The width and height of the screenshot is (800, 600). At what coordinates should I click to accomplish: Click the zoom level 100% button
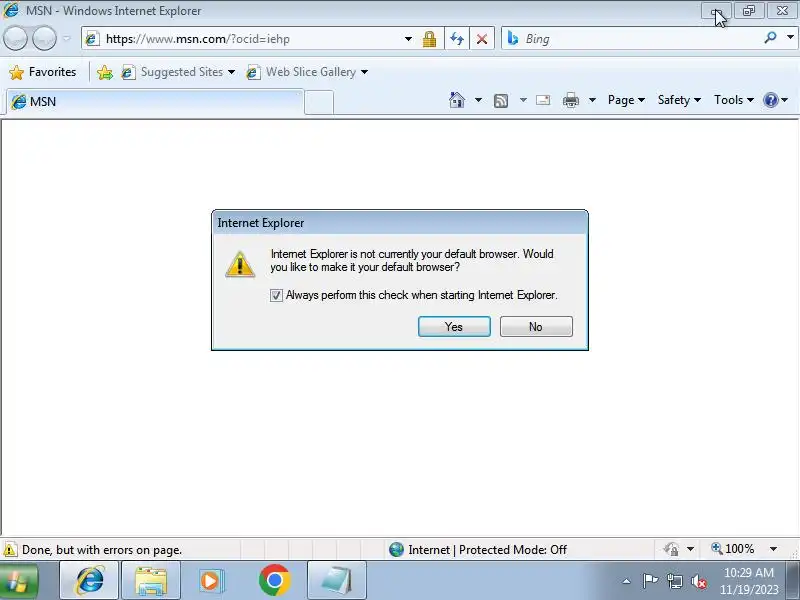tap(733, 549)
